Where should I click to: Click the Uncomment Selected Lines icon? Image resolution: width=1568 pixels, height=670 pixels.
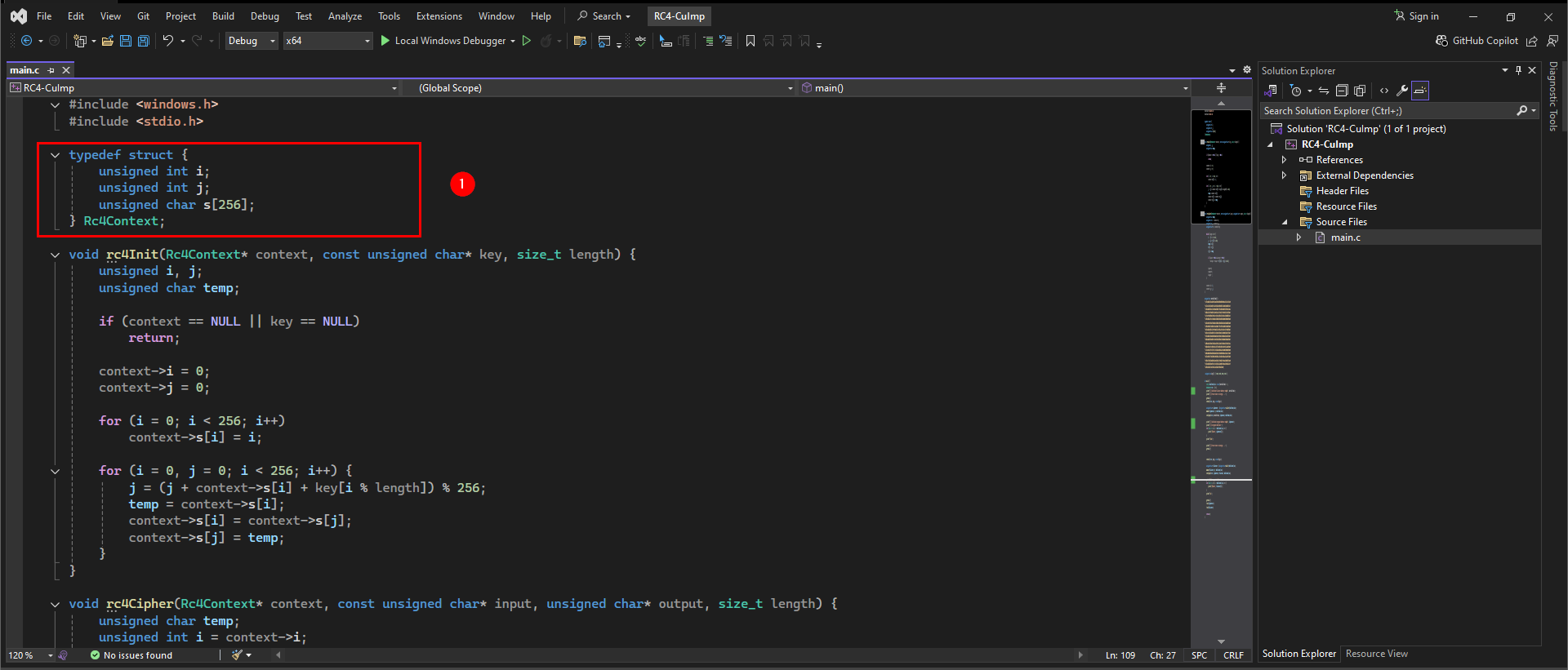coord(726,41)
